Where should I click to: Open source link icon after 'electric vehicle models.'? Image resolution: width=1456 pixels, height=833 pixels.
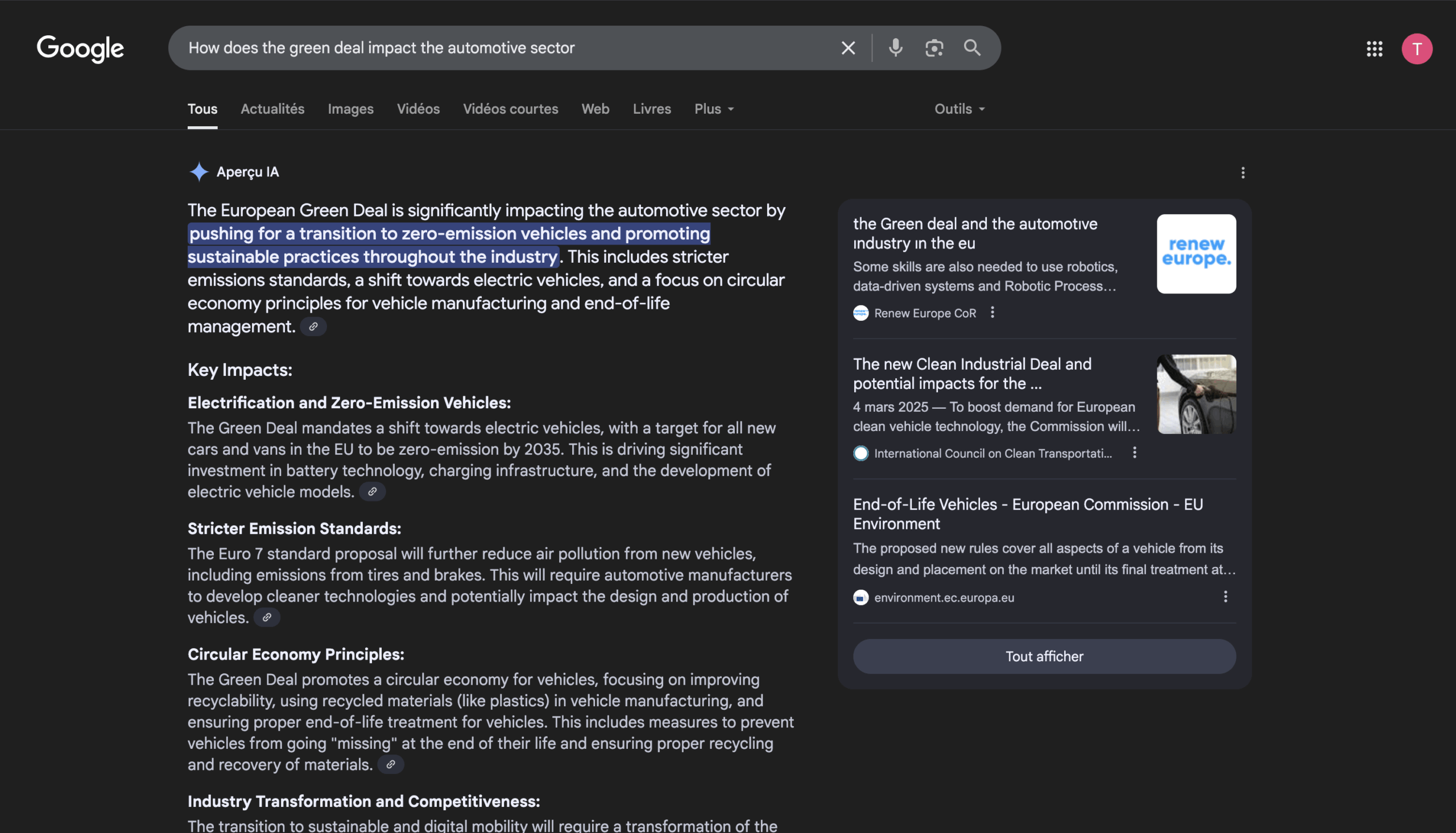(x=372, y=492)
